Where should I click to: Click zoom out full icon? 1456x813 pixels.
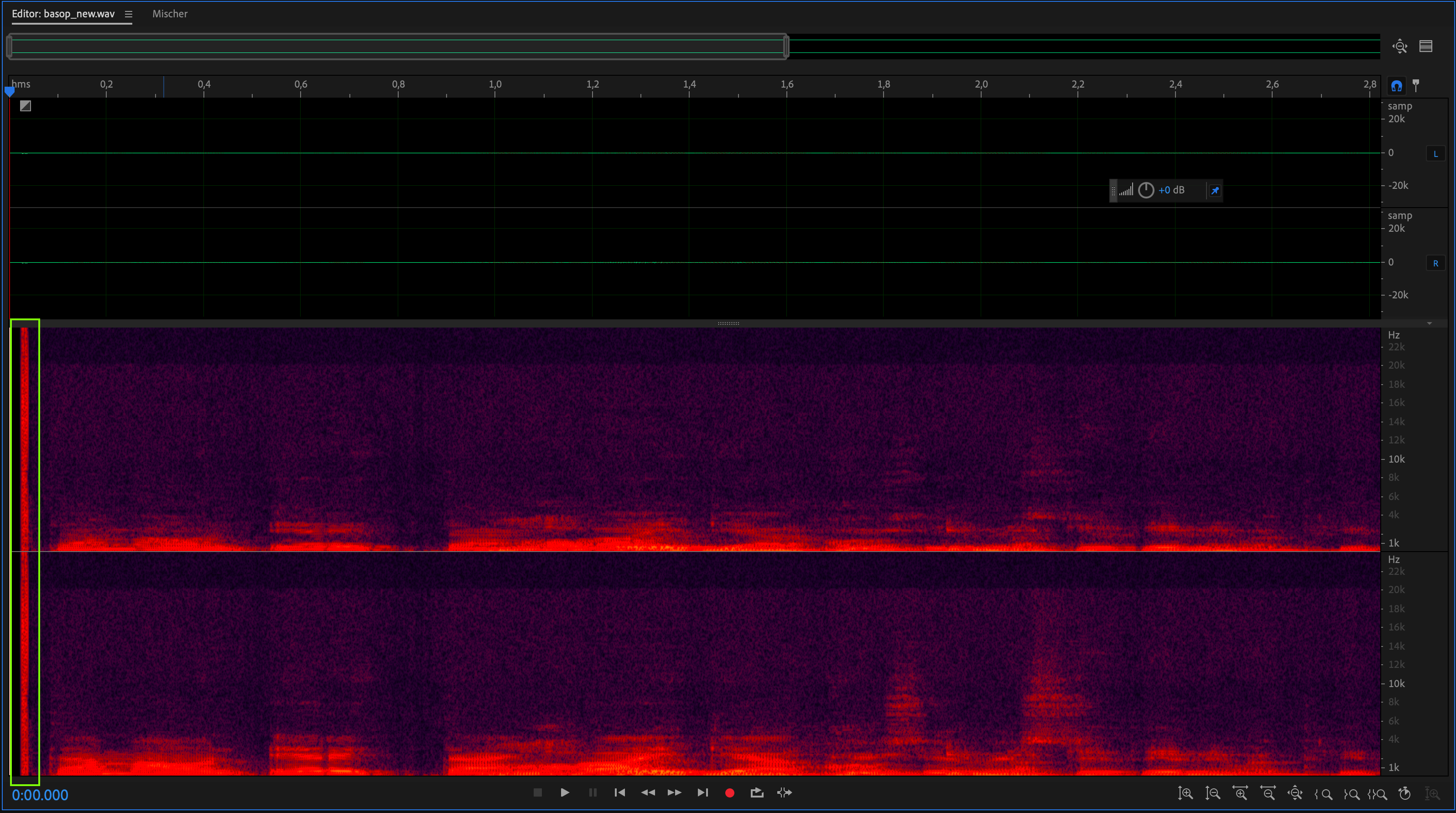pyautogui.click(x=1295, y=793)
